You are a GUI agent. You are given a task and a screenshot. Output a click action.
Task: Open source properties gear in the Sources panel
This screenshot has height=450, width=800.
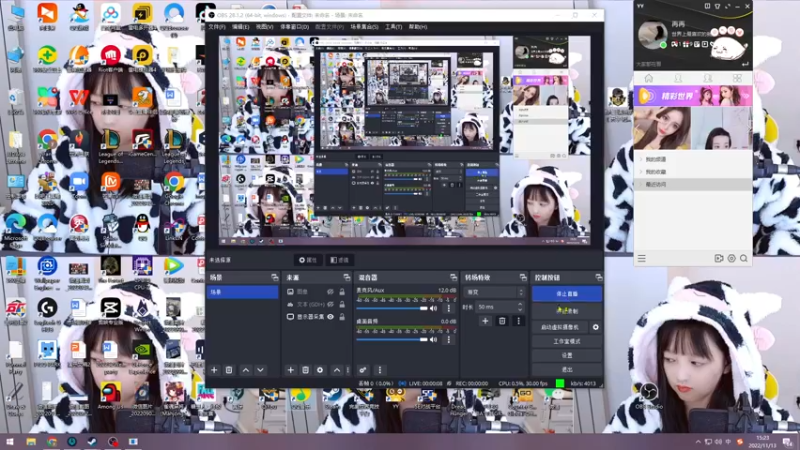coord(320,370)
